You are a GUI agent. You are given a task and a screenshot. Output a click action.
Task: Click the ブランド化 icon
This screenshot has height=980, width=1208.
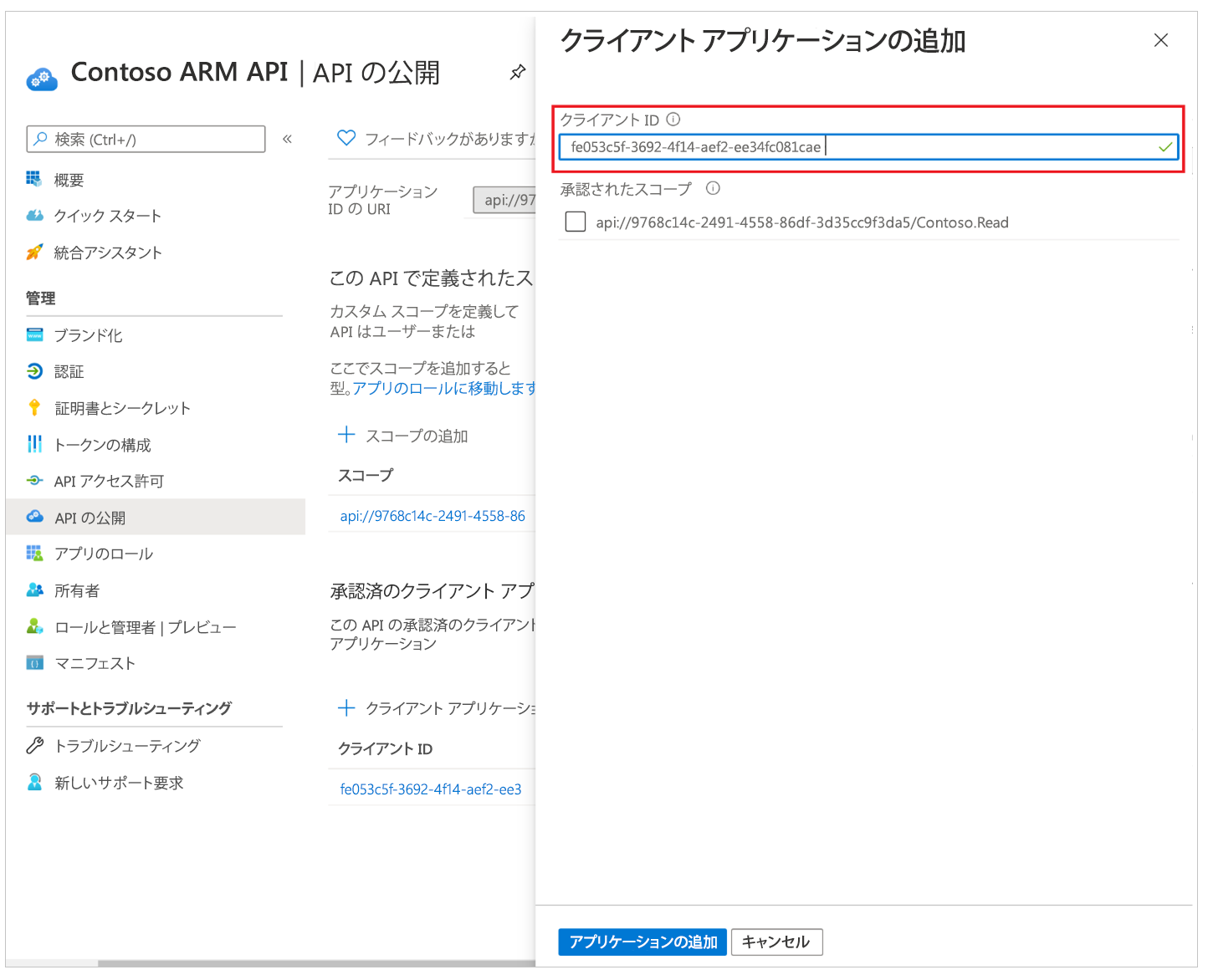34,335
